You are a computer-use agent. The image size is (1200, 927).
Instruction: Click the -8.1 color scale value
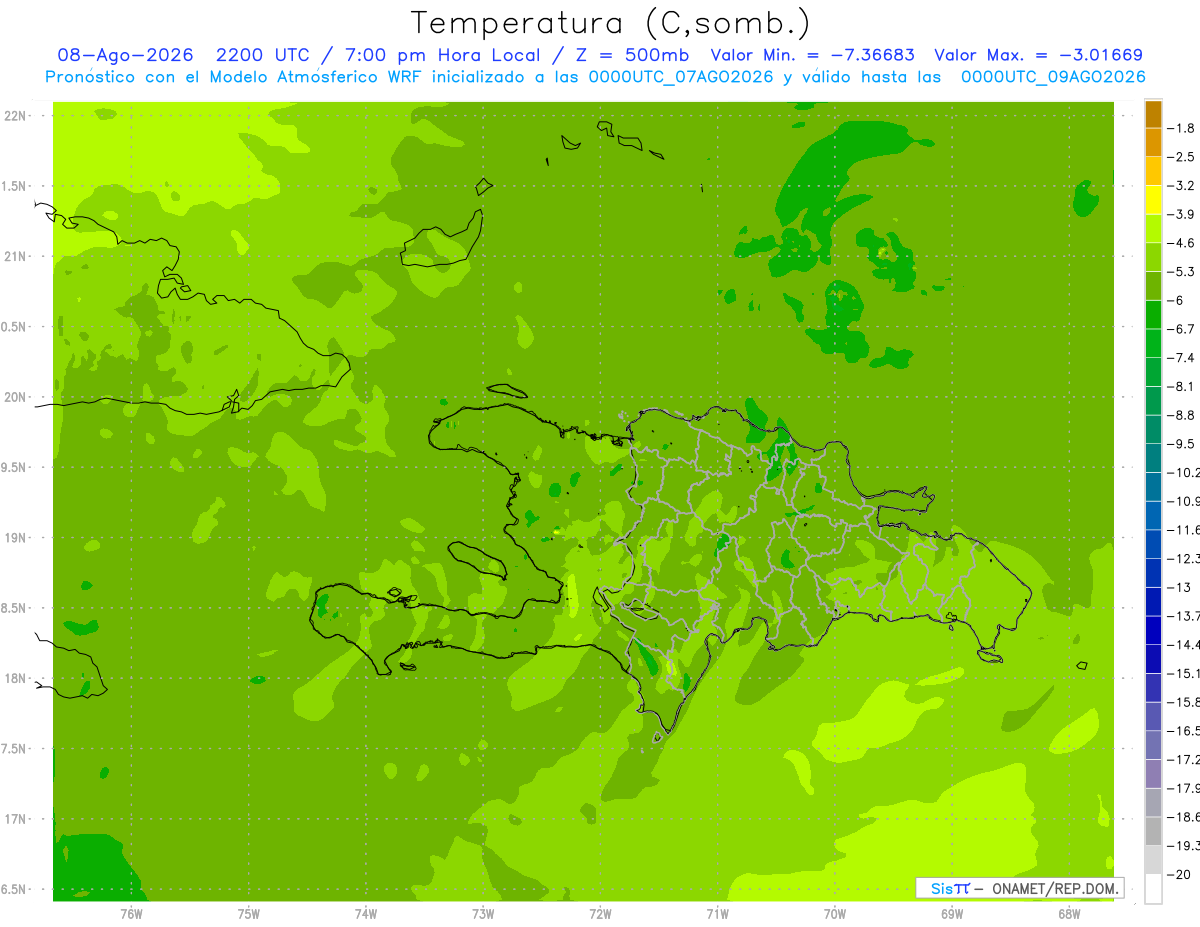click(x=1181, y=386)
